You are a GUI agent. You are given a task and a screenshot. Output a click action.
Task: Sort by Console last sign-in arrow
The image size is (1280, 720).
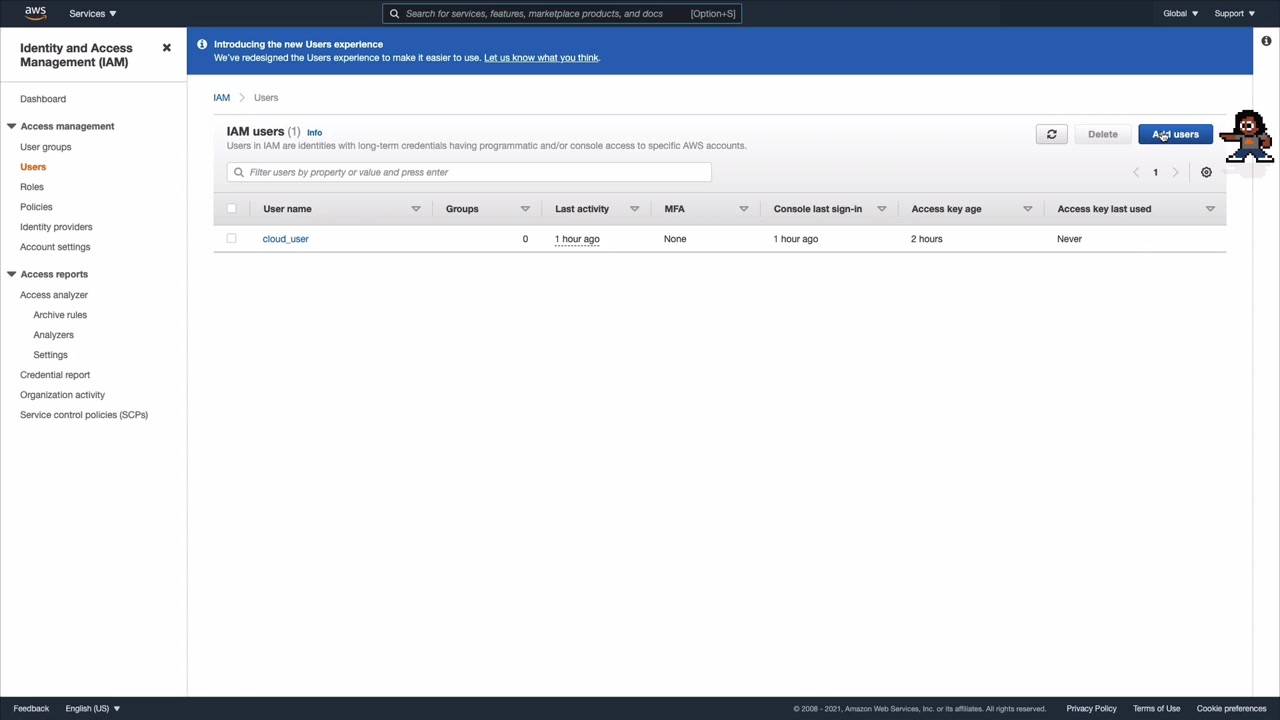(x=881, y=209)
